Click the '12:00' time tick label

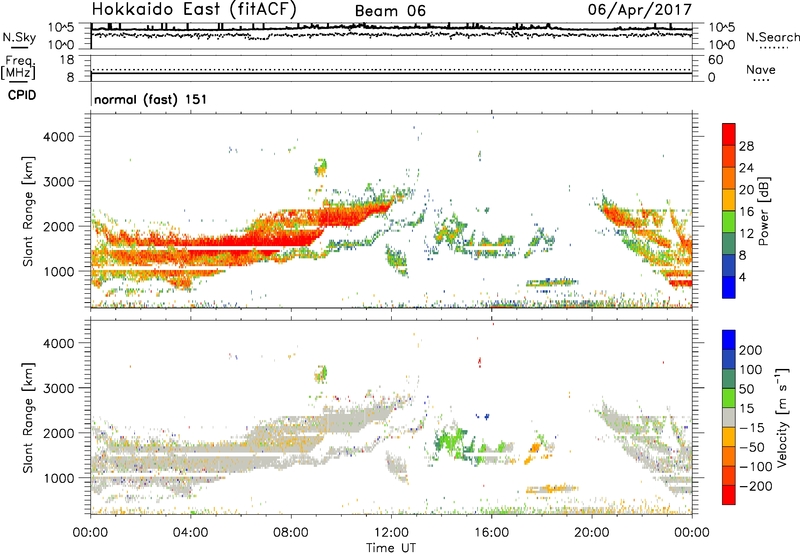391,533
